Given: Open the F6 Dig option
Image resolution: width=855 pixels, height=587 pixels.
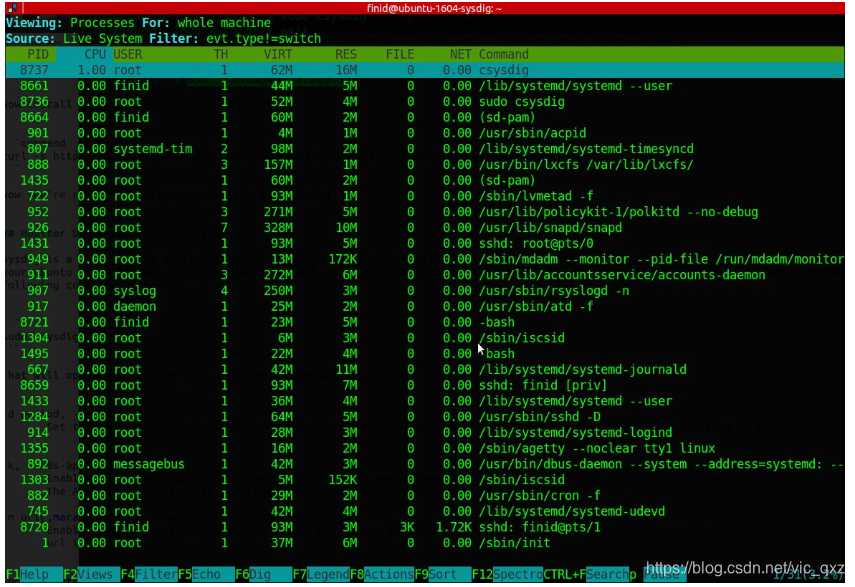Looking at the screenshot, I should (x=263, y=574).
